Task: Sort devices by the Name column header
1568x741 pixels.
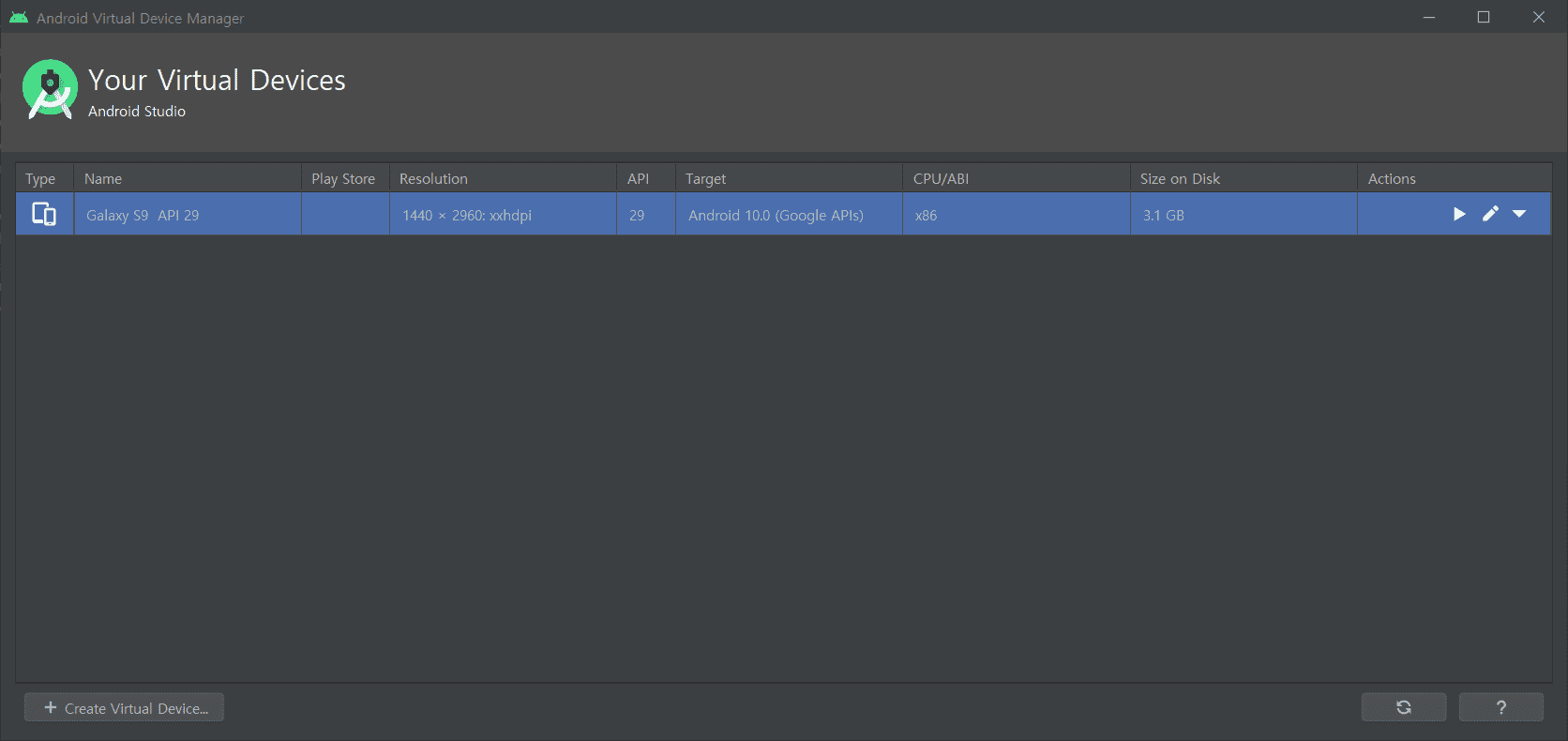Action: [x=188, y=178]
